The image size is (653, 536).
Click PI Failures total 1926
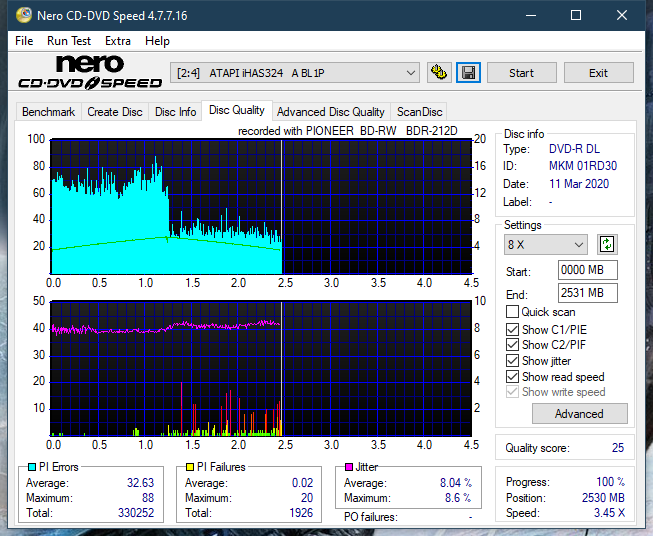pos(301,513)
